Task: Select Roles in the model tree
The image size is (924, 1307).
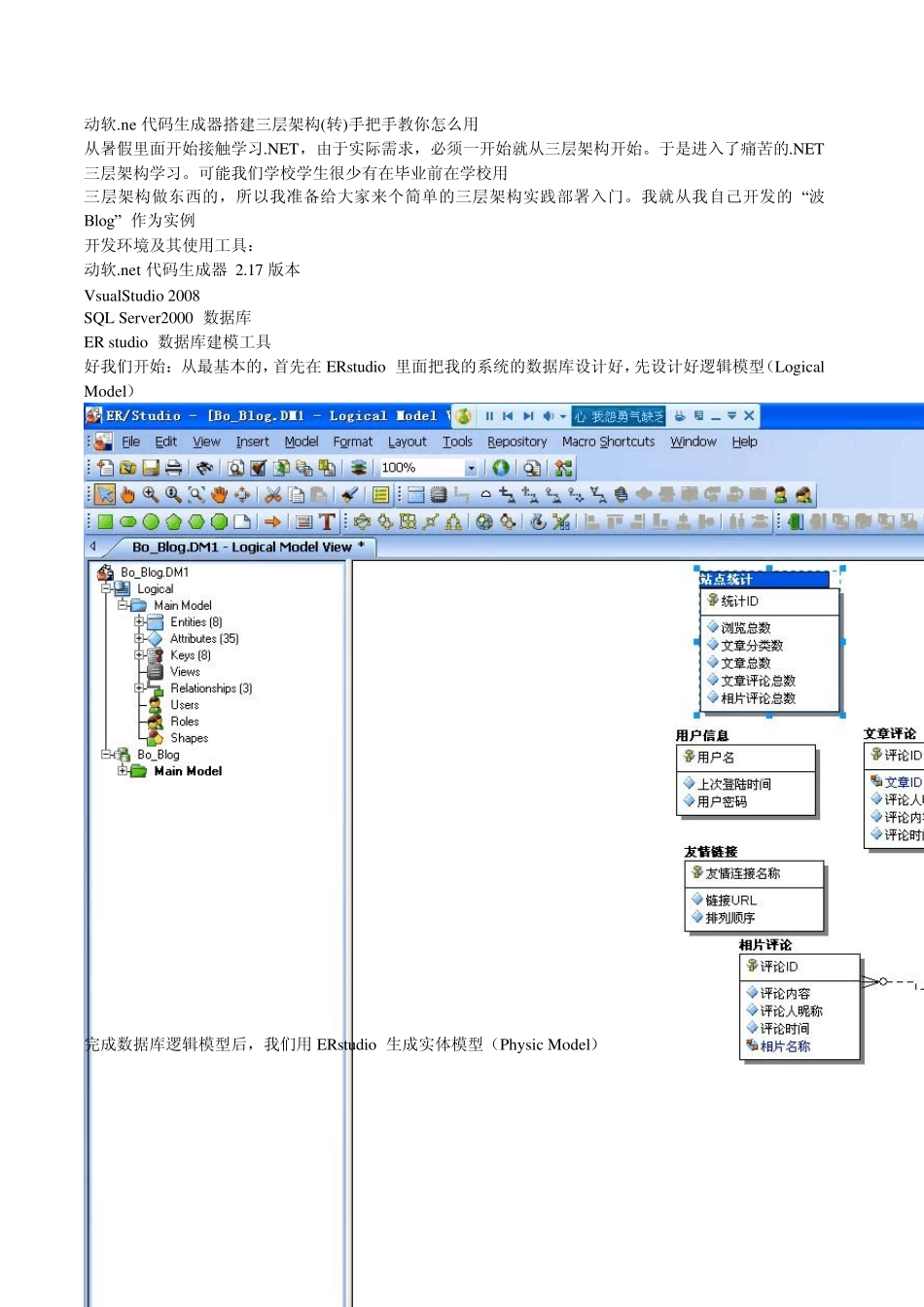Action: (x=185, y=721)
